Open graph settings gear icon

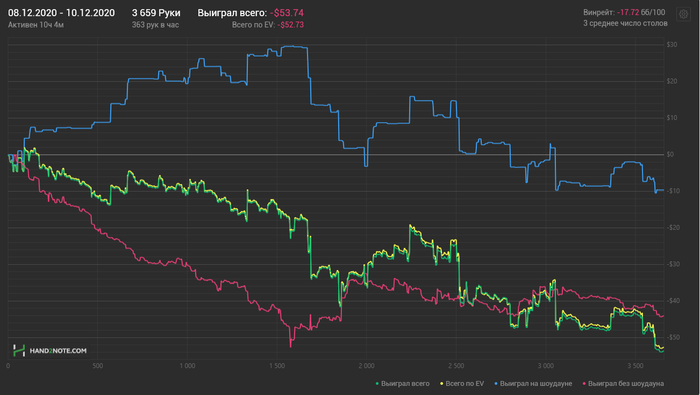[x=683, y=14]
